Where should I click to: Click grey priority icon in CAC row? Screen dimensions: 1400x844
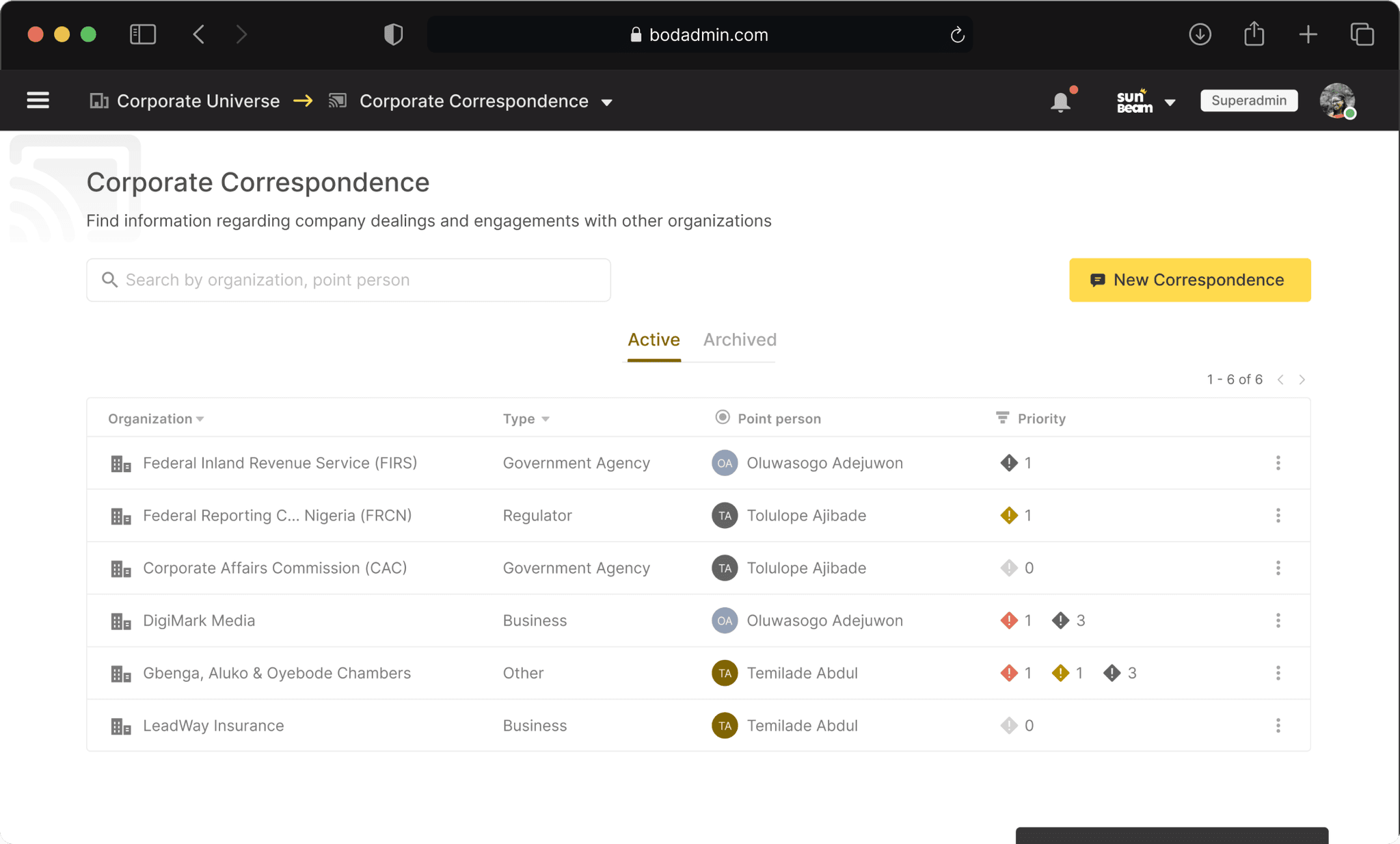click(x=1008, y=568)
